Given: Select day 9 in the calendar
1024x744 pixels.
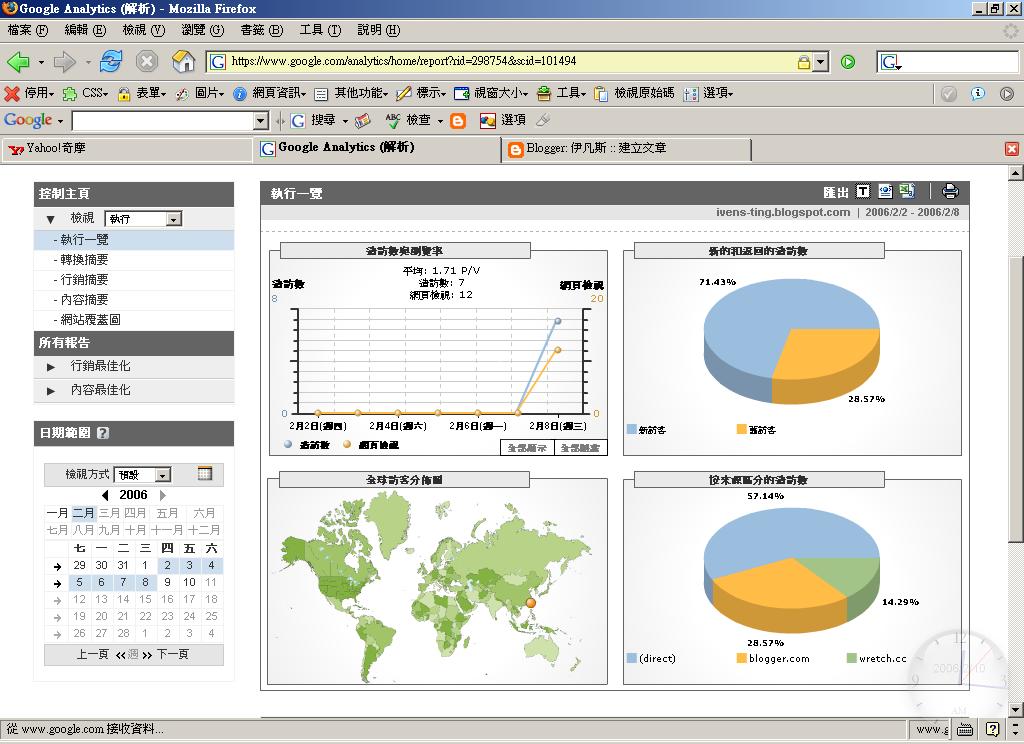Looking at the screenshot, I should pos(167,582).
